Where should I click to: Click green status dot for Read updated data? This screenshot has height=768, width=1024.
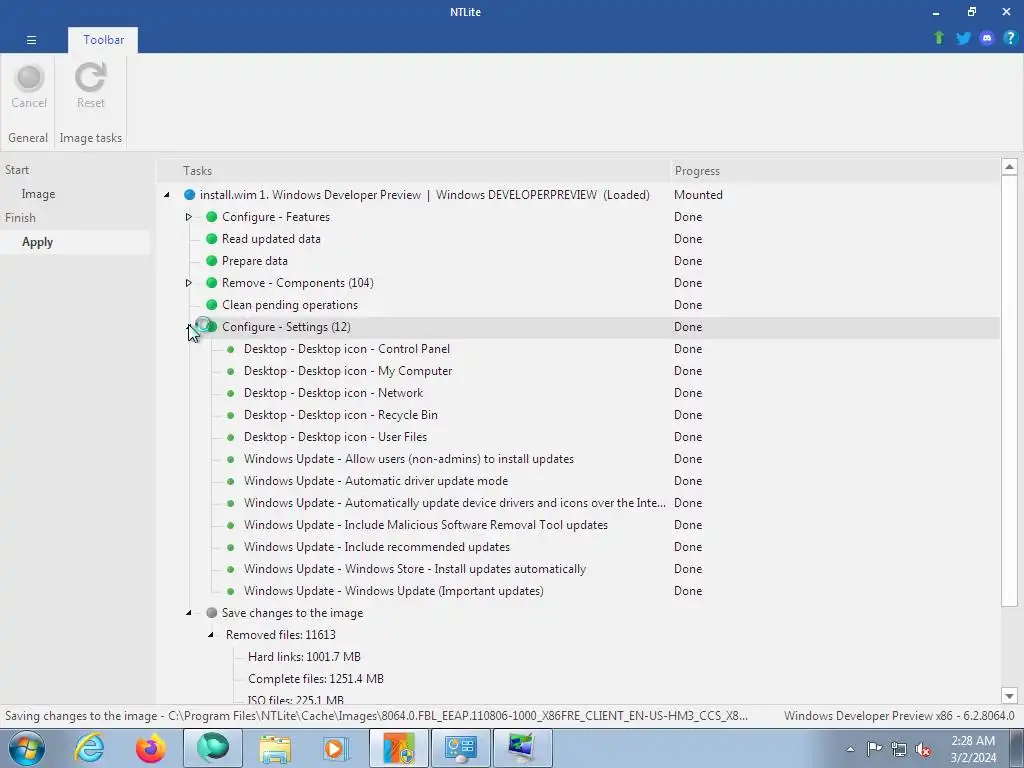click(211, 239)
